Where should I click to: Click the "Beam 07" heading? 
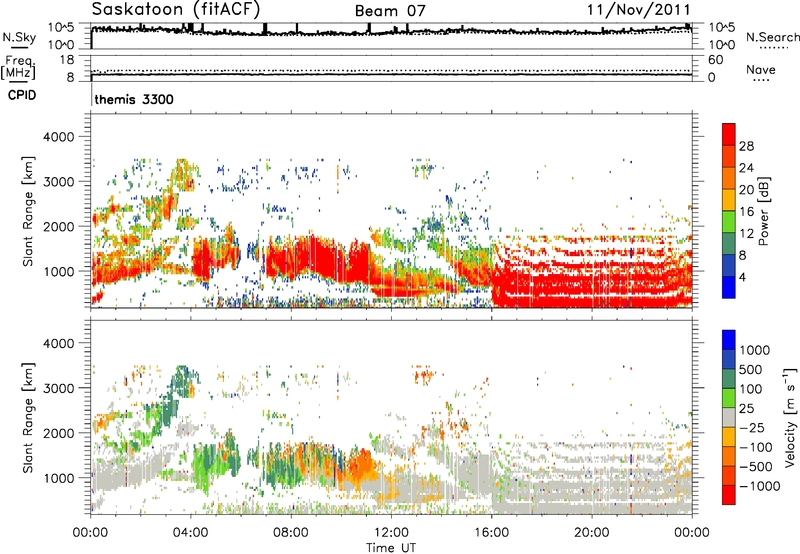pos(390,11)
